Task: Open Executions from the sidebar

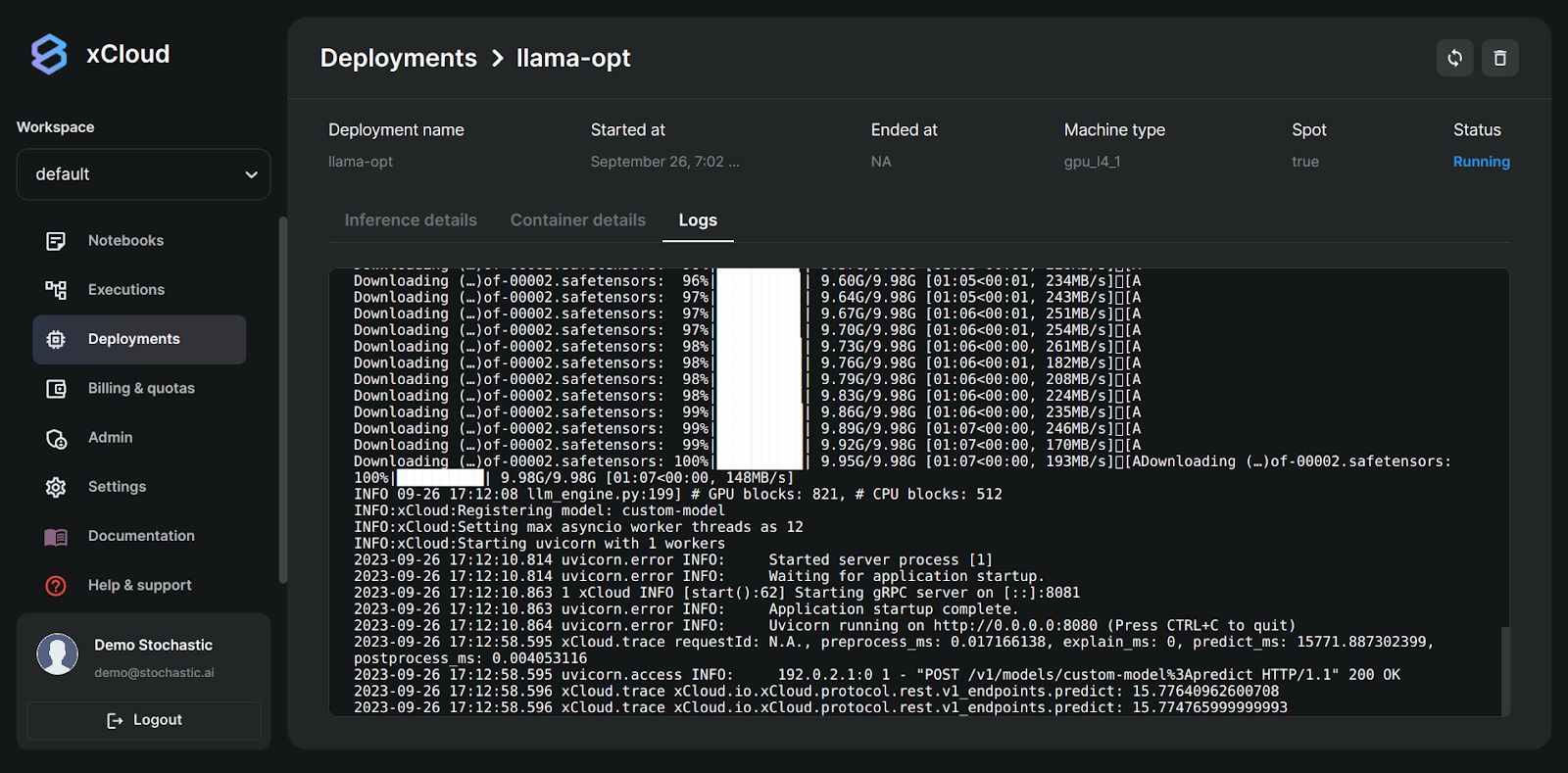Action: pyautogui.click(x=139, y=290)
